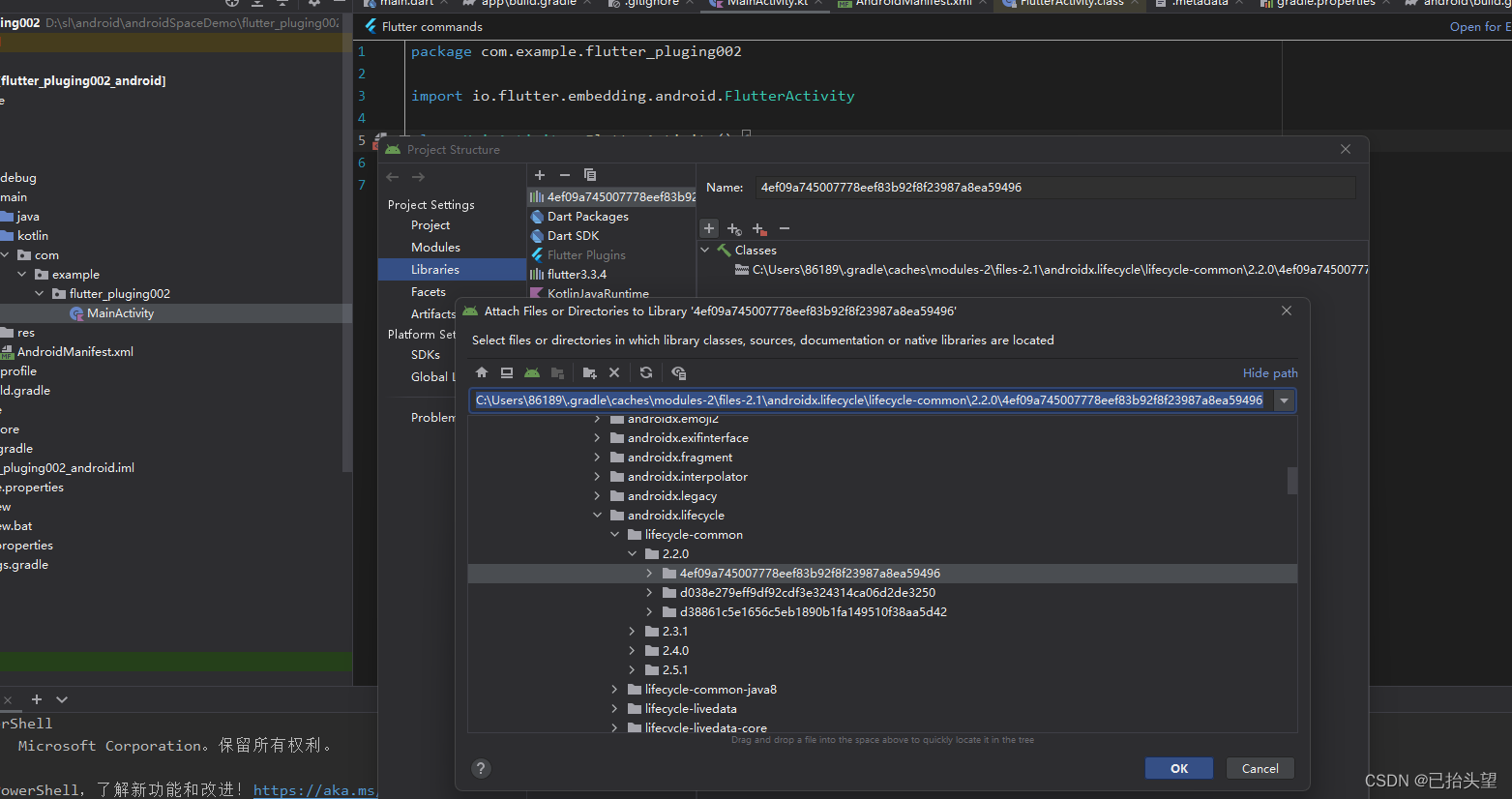Screen dimensions: 1512x799
Task: Toggle show hidden files icon
Action: tap(679, 372)
